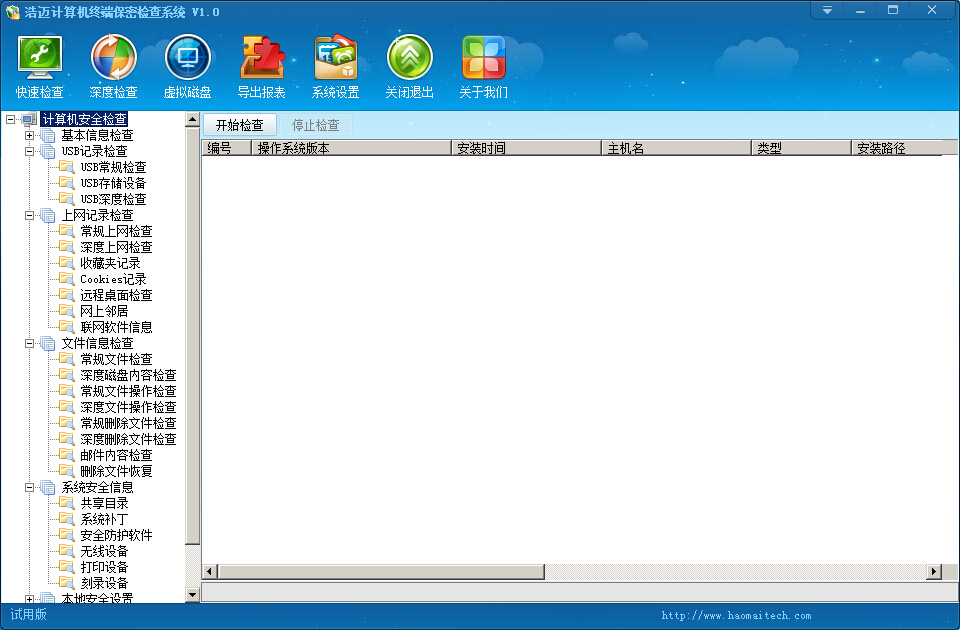
Task: Collapse the 系统安全信息 node
Action: (29, 487)
